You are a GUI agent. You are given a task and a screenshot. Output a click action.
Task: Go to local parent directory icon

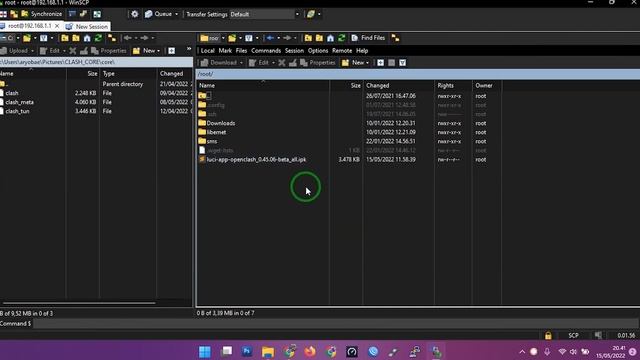point(65,38)
